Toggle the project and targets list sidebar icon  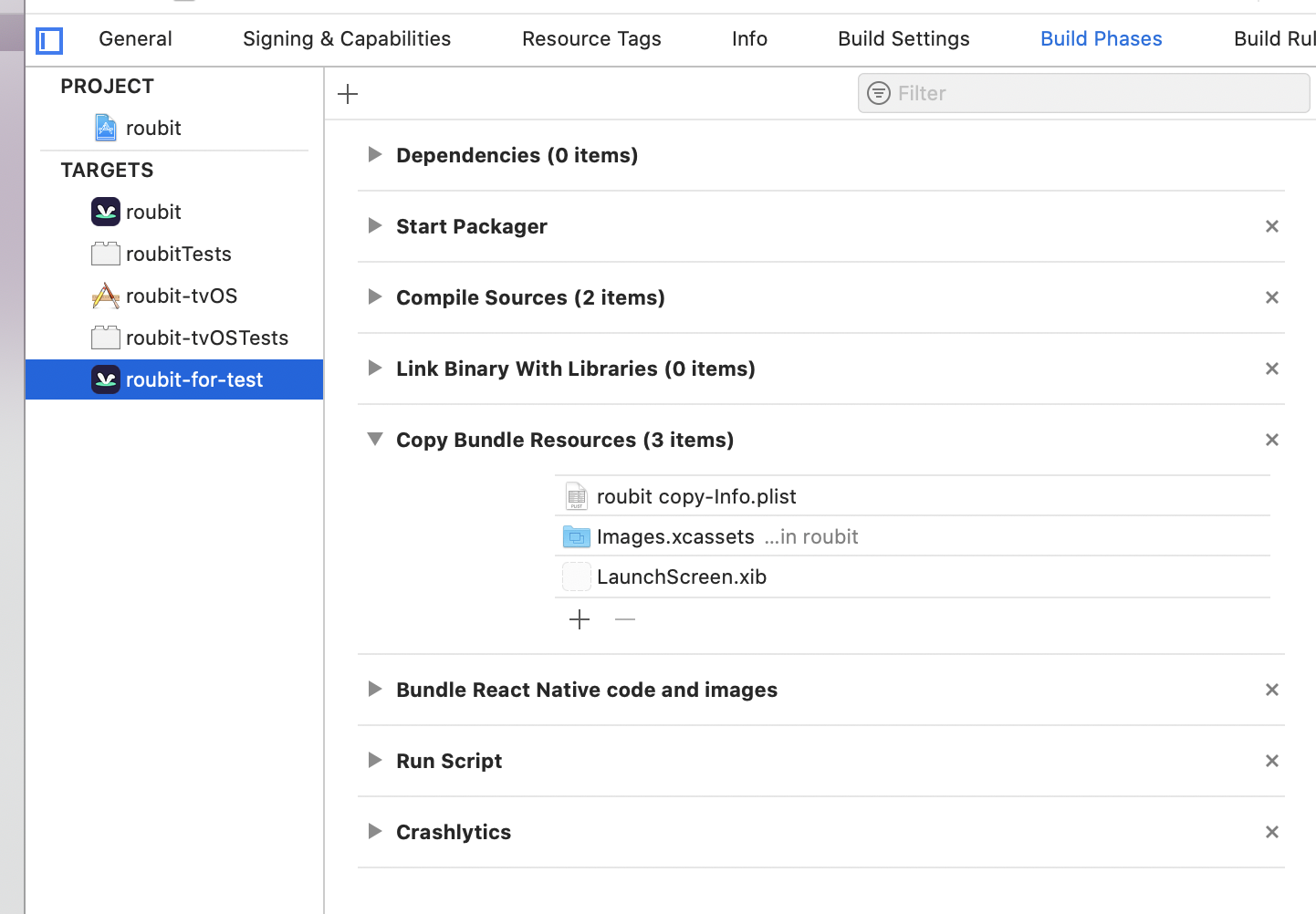click(x=49, y=40)
